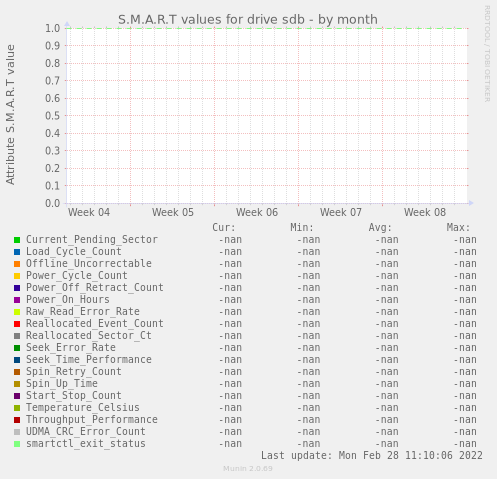Select the Spin_Retry_Count legend label
This screenshot has width=497, height=479.
point(74,372)
